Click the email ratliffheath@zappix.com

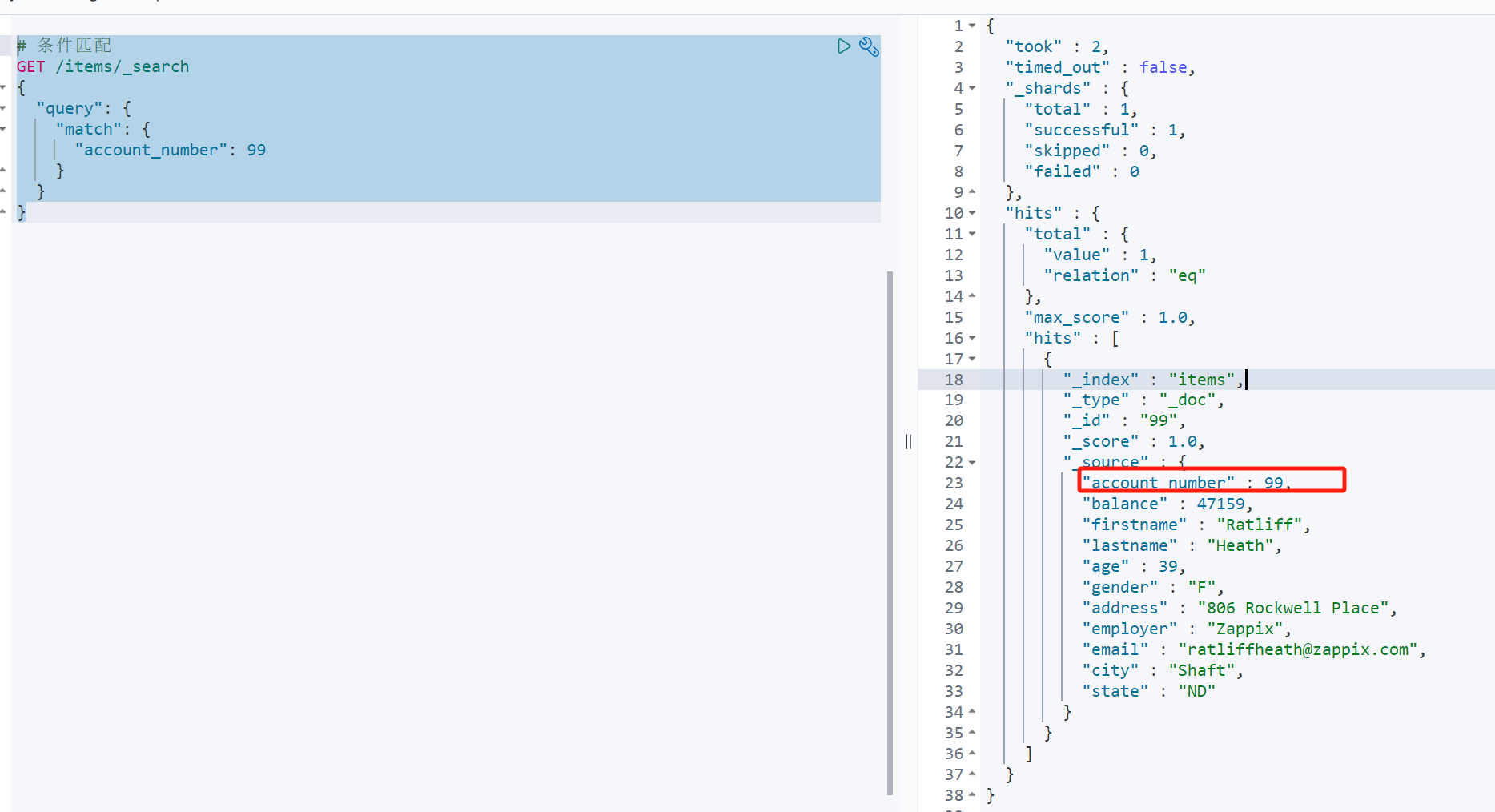1297,649
